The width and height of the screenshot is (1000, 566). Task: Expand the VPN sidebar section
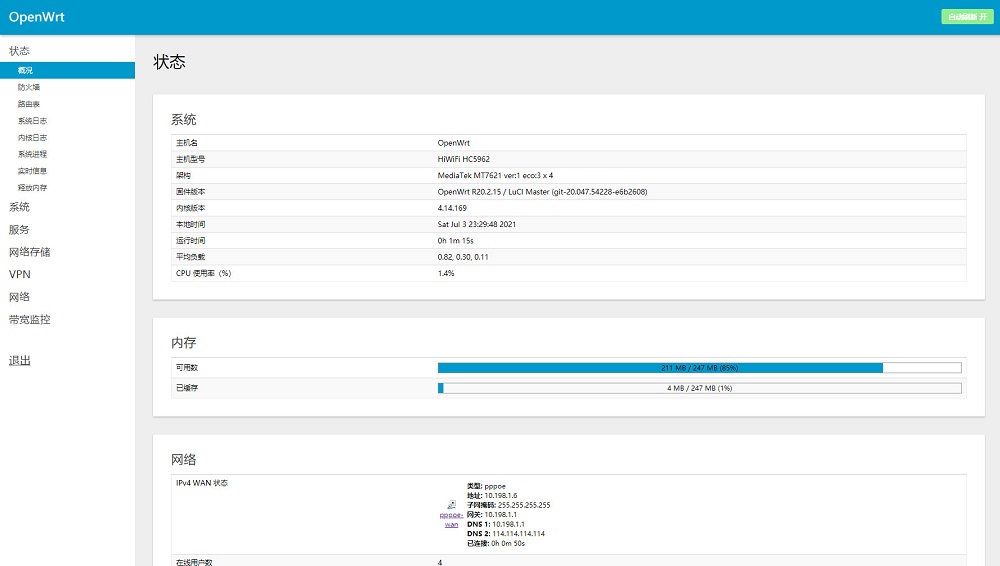click(x=20, y=274)
